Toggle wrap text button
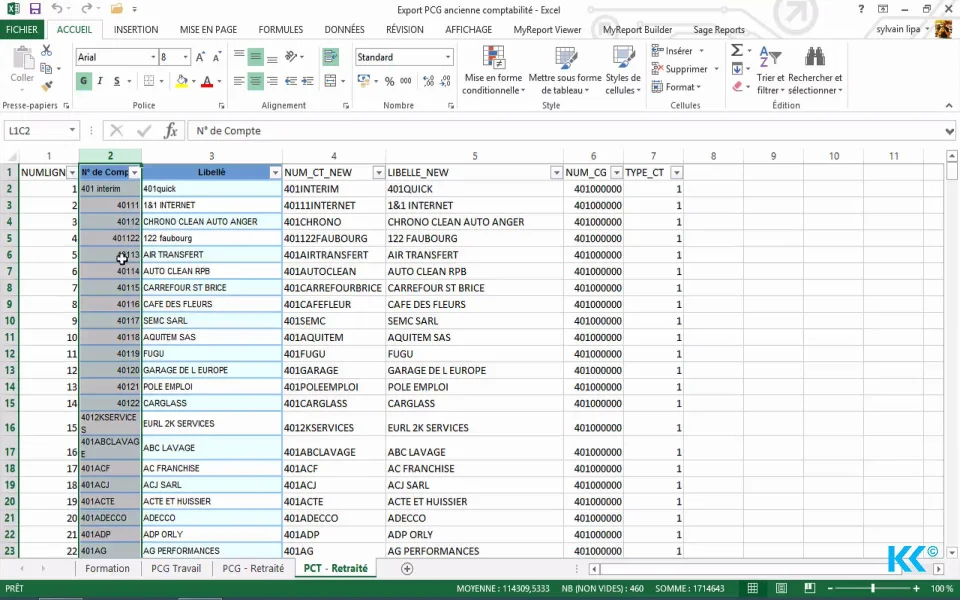 pos(331,57)
